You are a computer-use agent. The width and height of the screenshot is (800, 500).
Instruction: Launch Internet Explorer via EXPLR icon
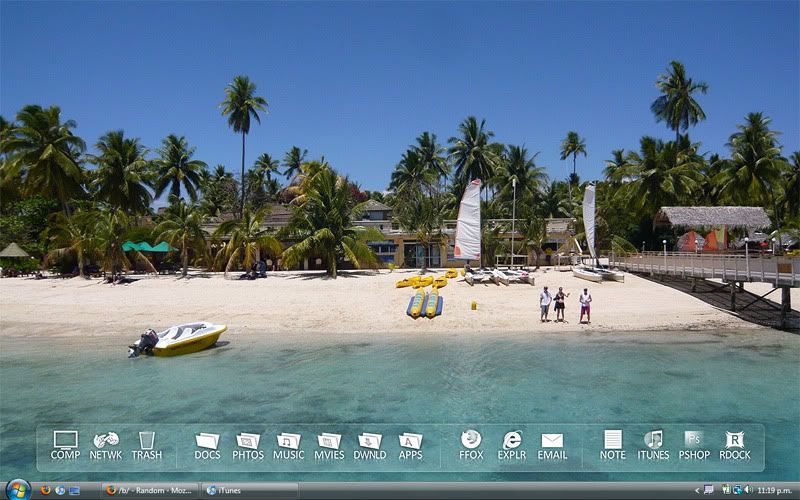tap(512, 441)
